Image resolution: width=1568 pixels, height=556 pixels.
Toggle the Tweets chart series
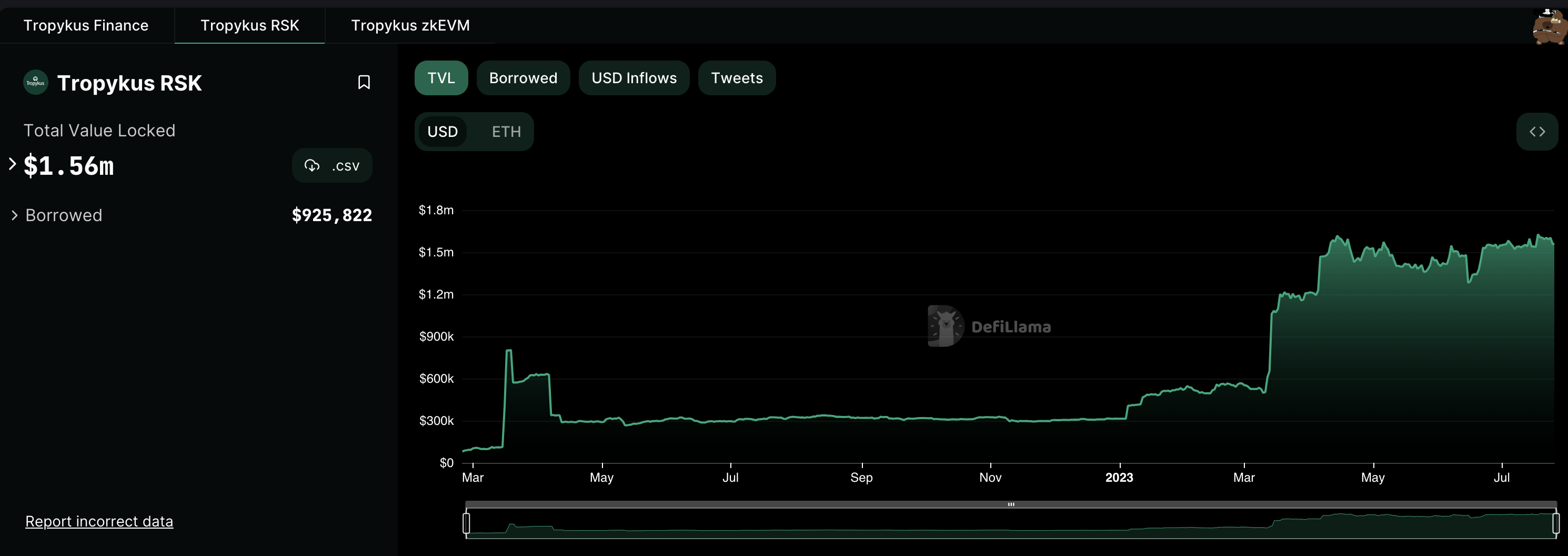click(x=737, y=78)
